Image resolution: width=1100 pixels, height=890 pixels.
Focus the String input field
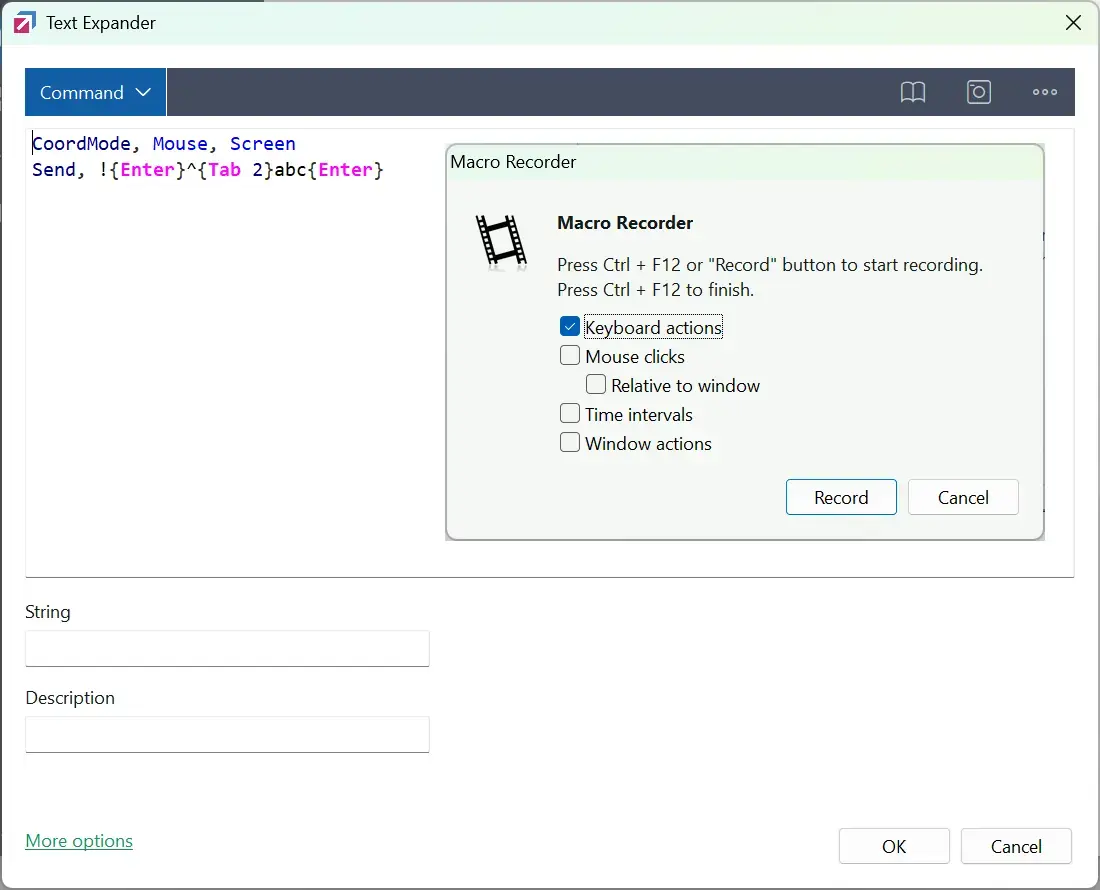(x=227, y=649)
